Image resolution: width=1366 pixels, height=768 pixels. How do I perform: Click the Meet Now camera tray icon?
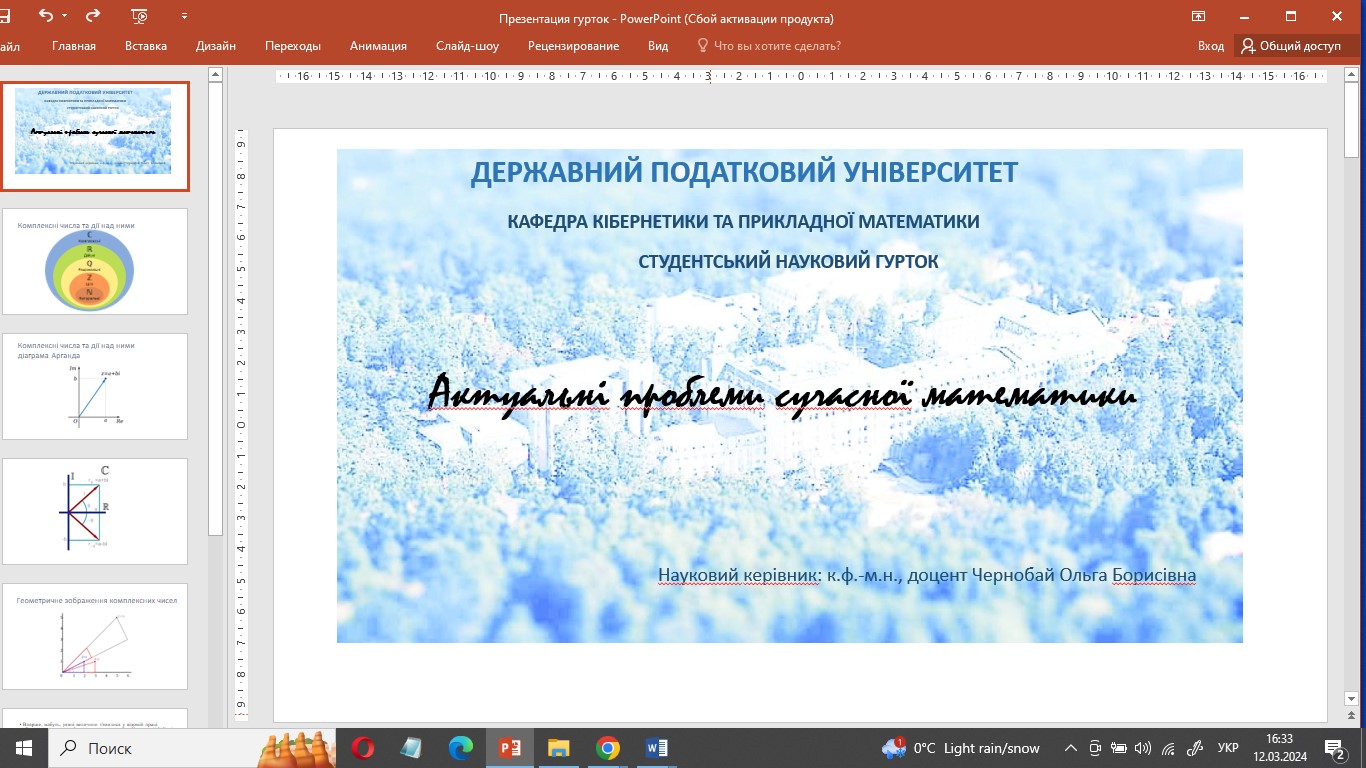[x=1095, y=748]
